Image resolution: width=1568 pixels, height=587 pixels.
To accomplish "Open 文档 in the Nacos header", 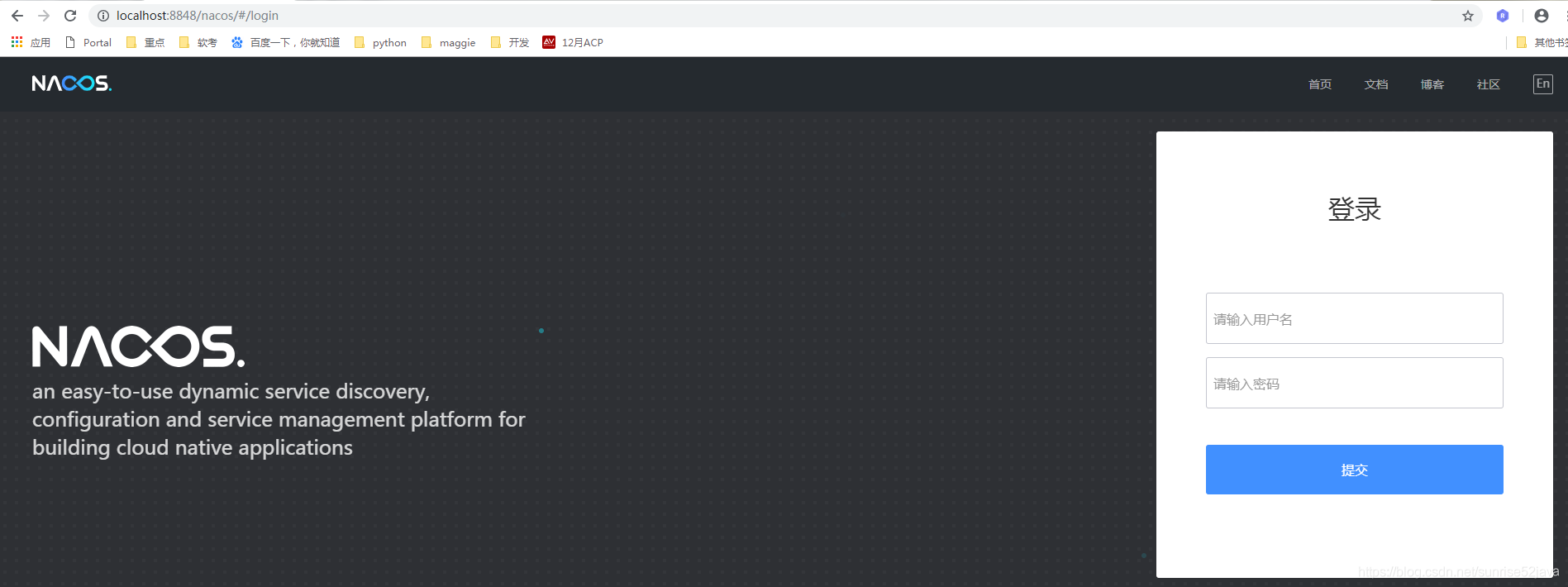I will (x=1376, y=84).
